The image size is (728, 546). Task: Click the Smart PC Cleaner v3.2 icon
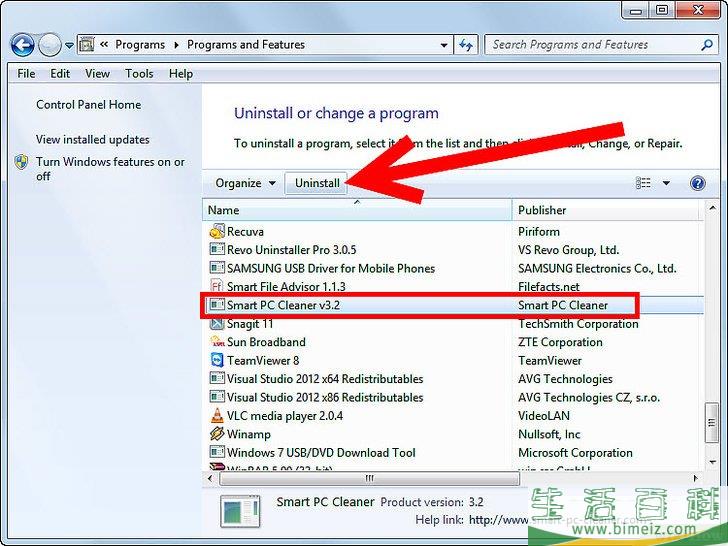pos(217,305)
